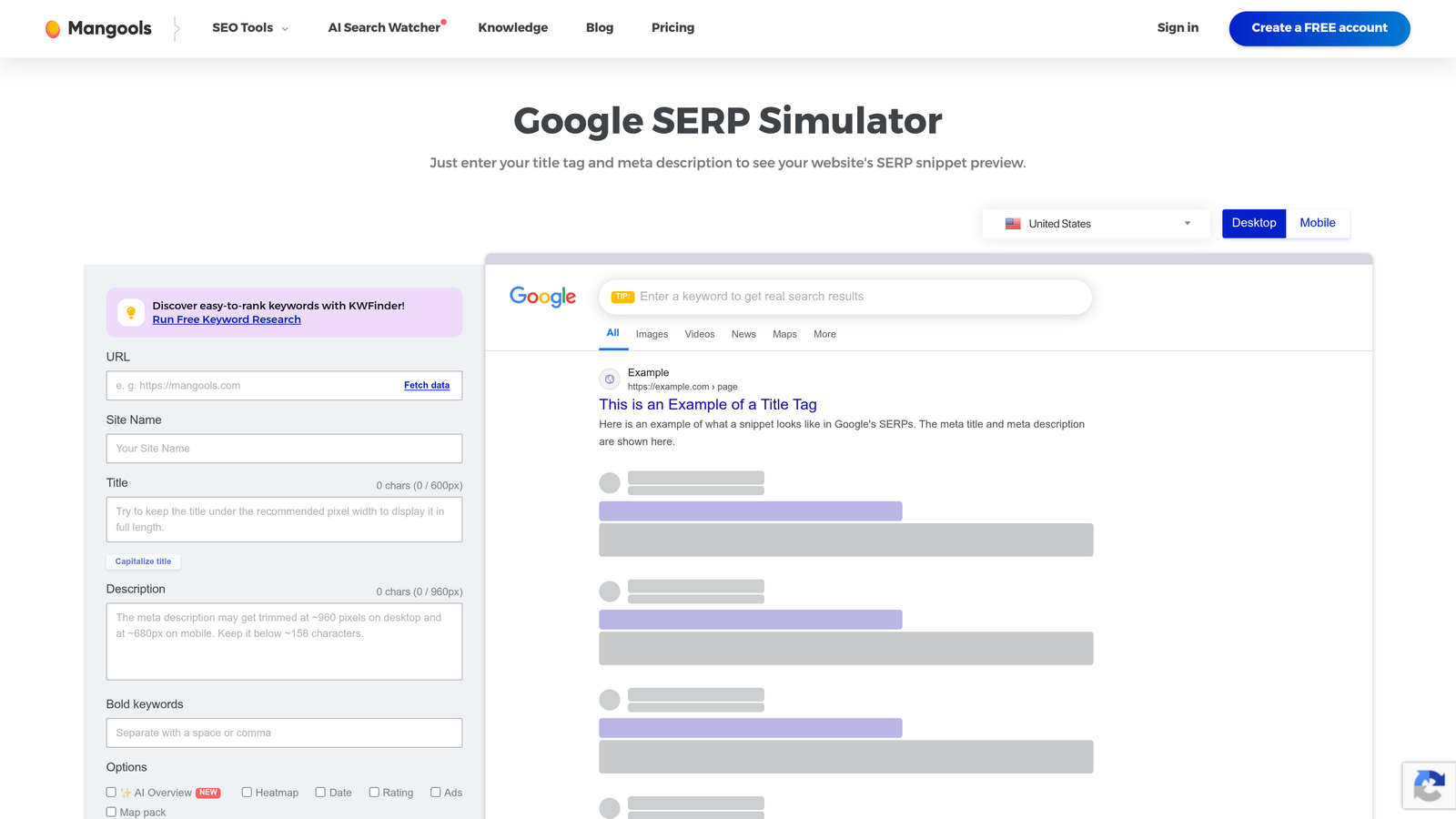Click the Mangools logo

point(98,28)
